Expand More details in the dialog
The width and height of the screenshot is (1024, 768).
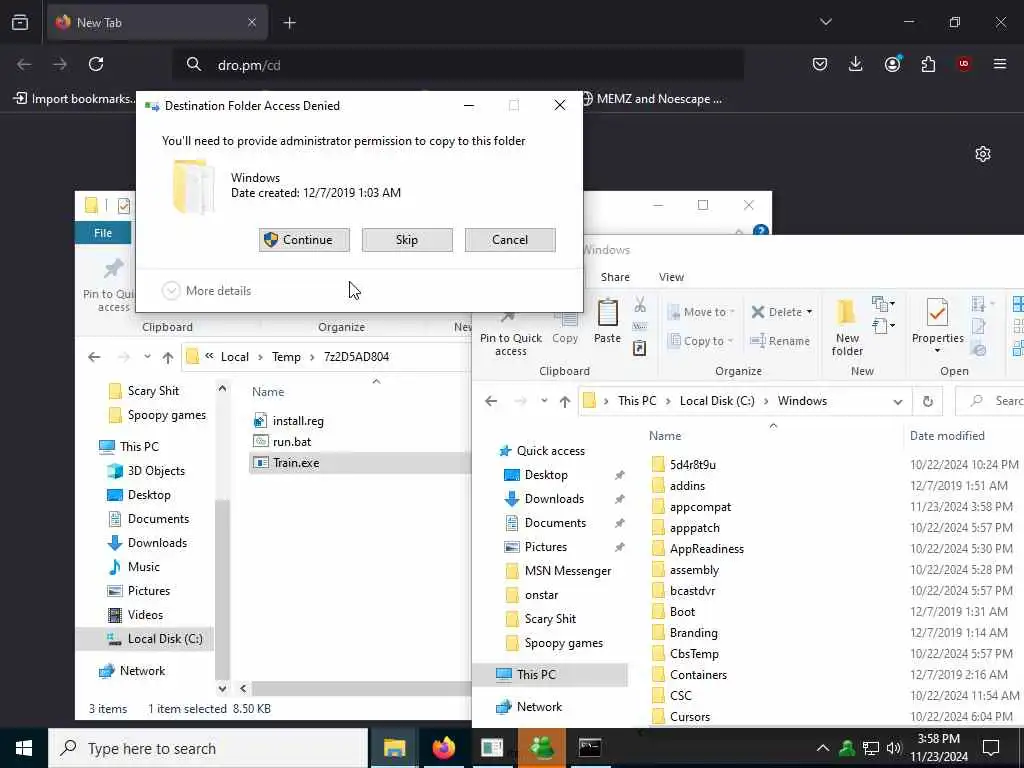[x=207, y=291]
